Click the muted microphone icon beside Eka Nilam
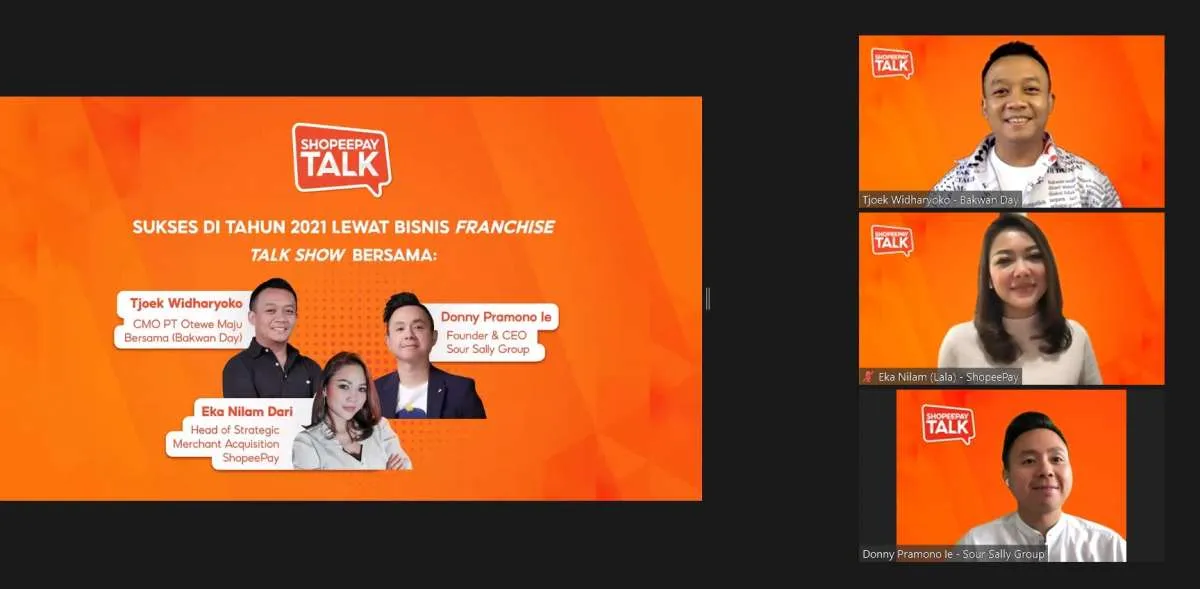Viewport: 1200px width, 589px height. click(x=867, y=377)
